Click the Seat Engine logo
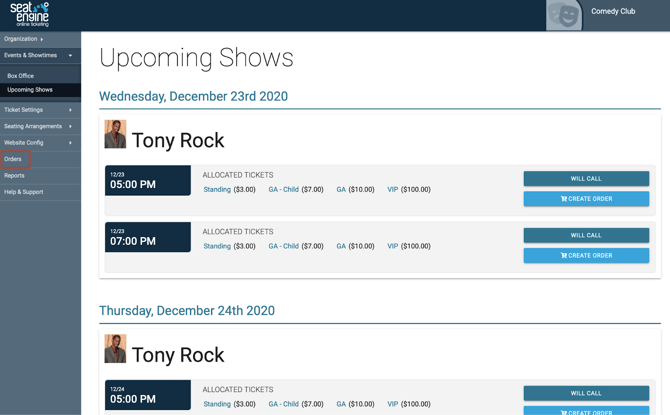The image size is (670, 415). tap(29, 14)
